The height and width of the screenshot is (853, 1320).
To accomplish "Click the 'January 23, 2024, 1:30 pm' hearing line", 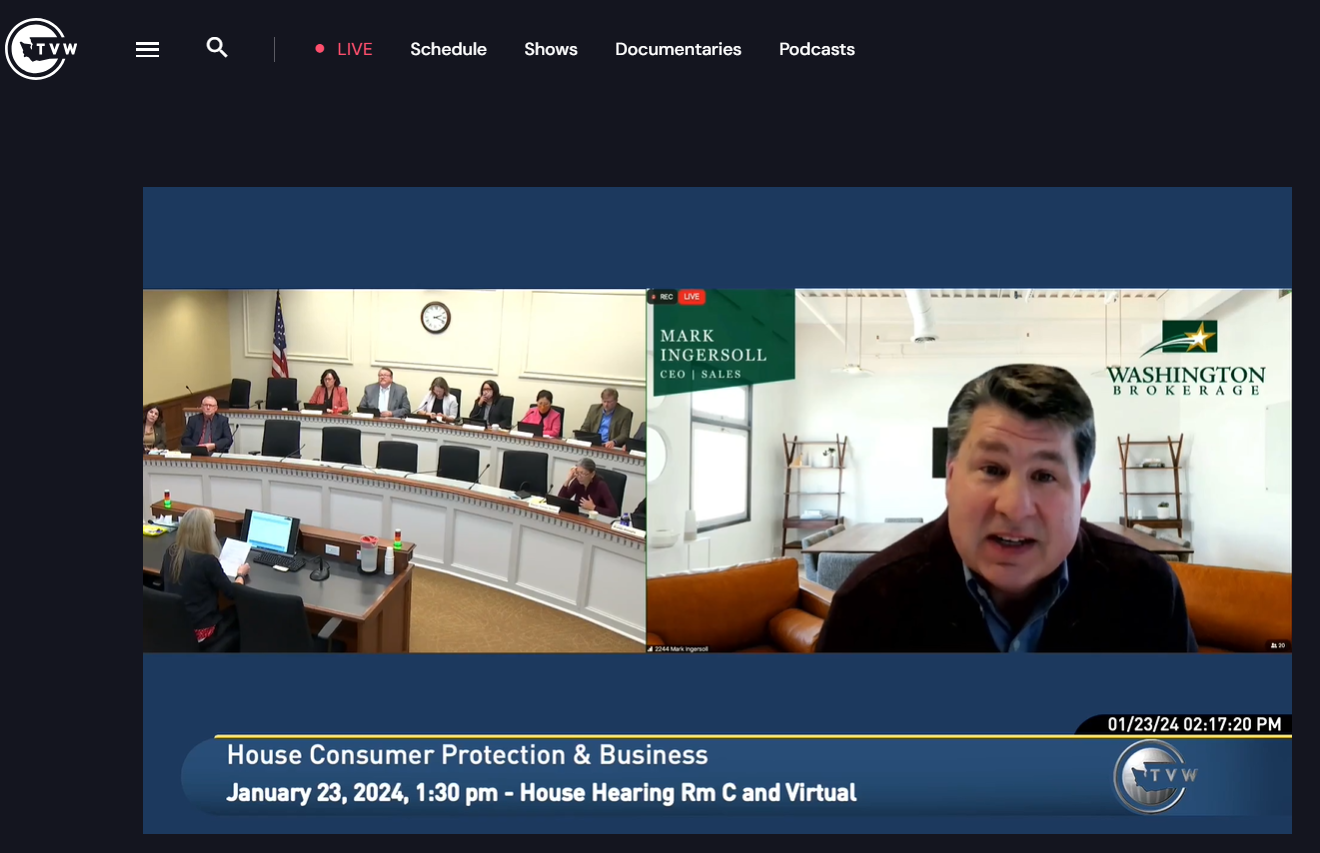I will point(541,793).
